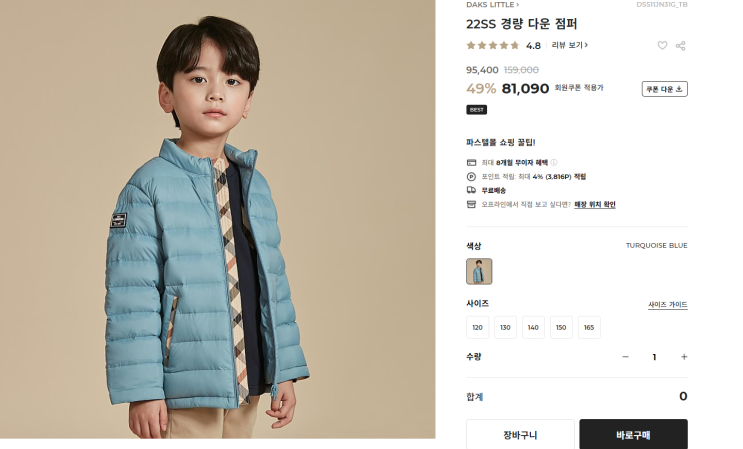Pick size 150

click(561, 327)
